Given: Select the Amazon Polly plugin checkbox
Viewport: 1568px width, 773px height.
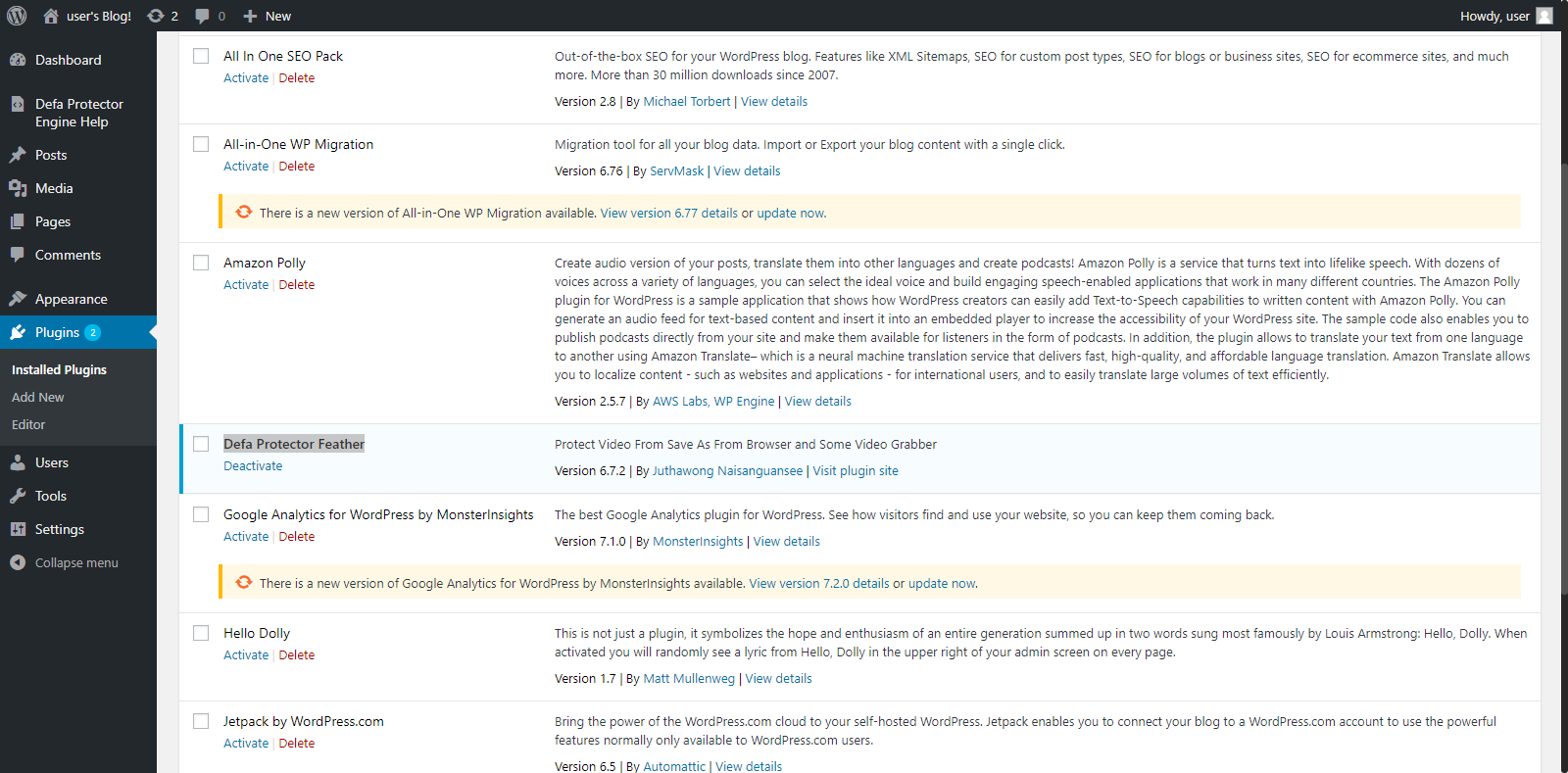Looking at the screenshot, I should click(x=201, y=263).
